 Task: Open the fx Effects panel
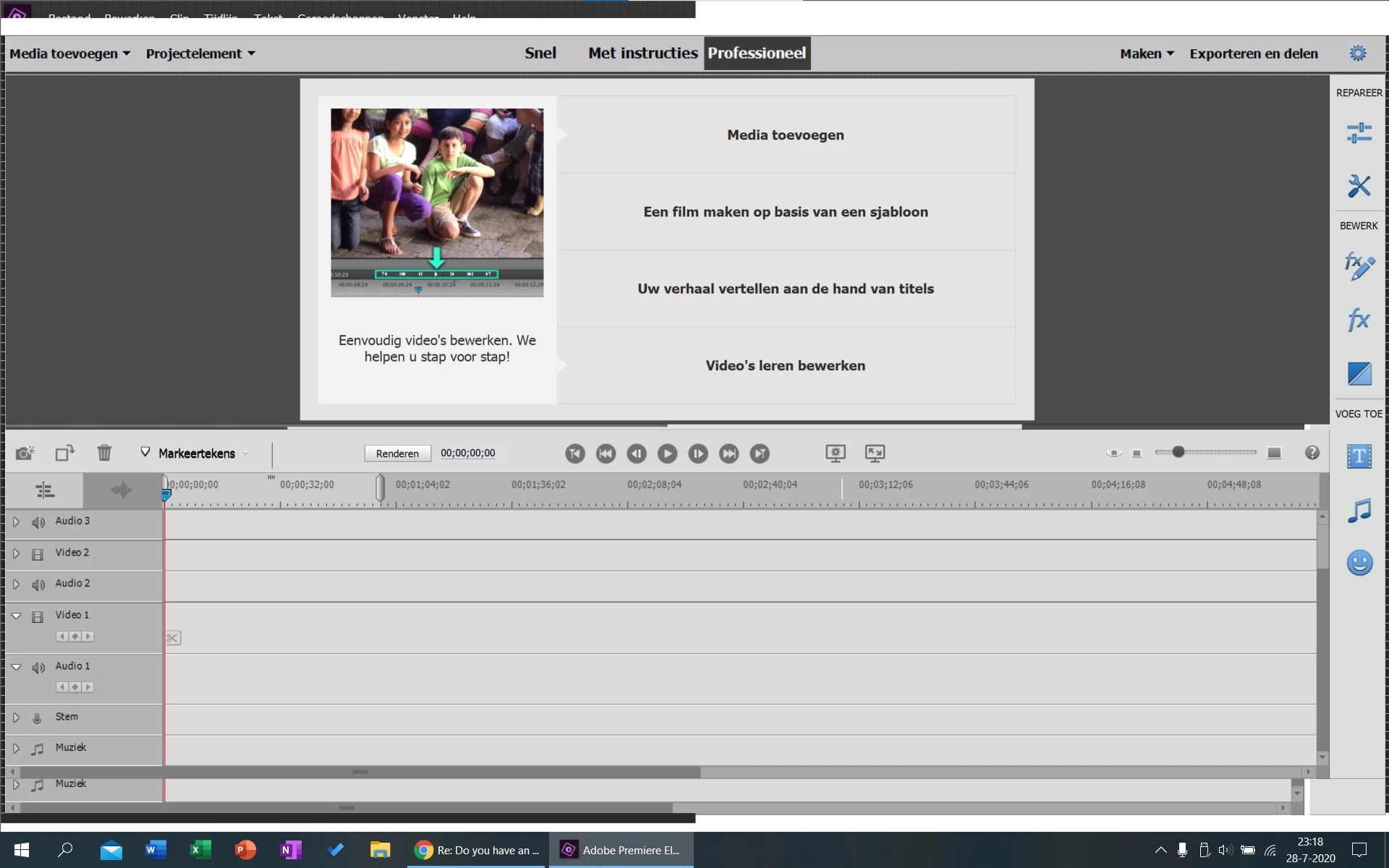pos(1359,320)
